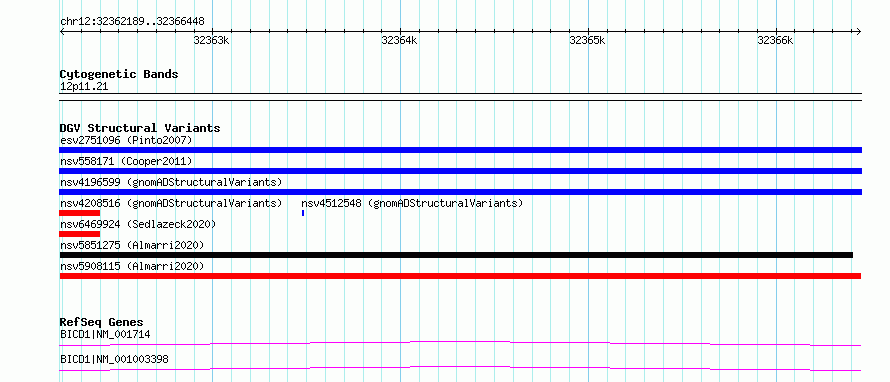This screenshot has height=382, width=890.
Task: Click the 32366k ruler position
Action: click(775, 40)
